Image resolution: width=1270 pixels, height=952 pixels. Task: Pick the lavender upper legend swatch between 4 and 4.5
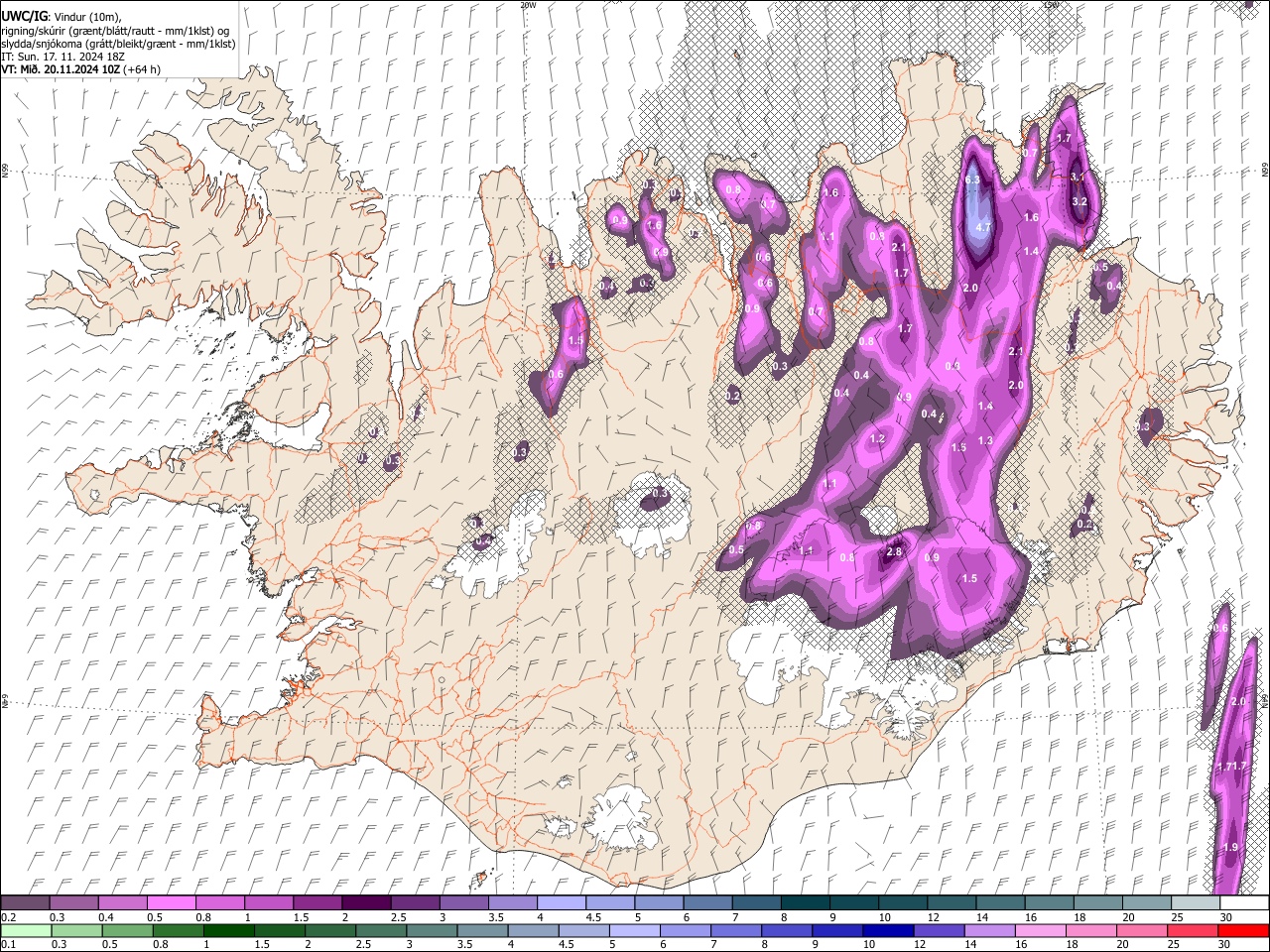click(560, 903)
